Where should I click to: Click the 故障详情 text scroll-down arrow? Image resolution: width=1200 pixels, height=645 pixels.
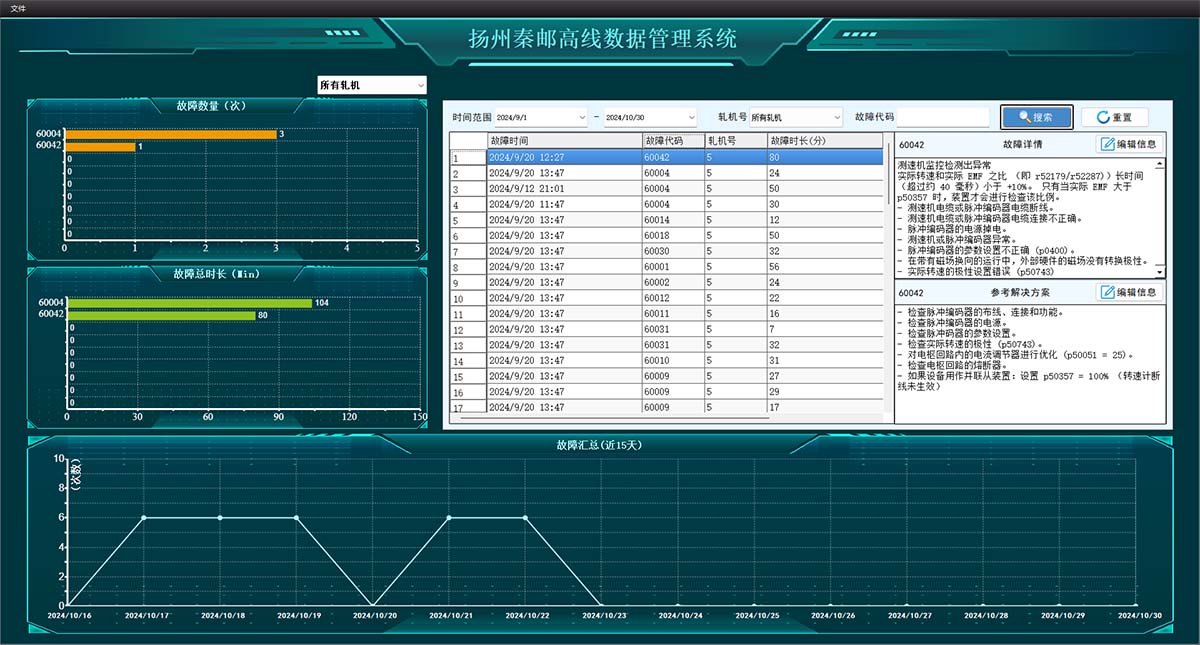pyautogui.click(x=1160, y=272)
